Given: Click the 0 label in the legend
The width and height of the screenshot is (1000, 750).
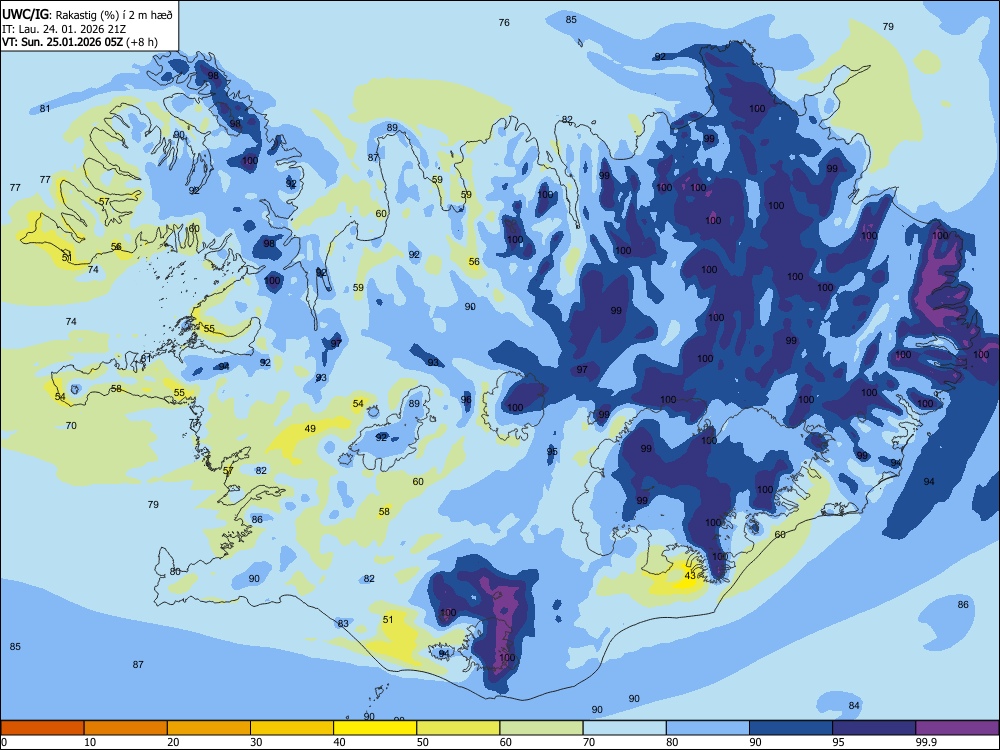Looking at the screenshot, I should coord(4,742).
